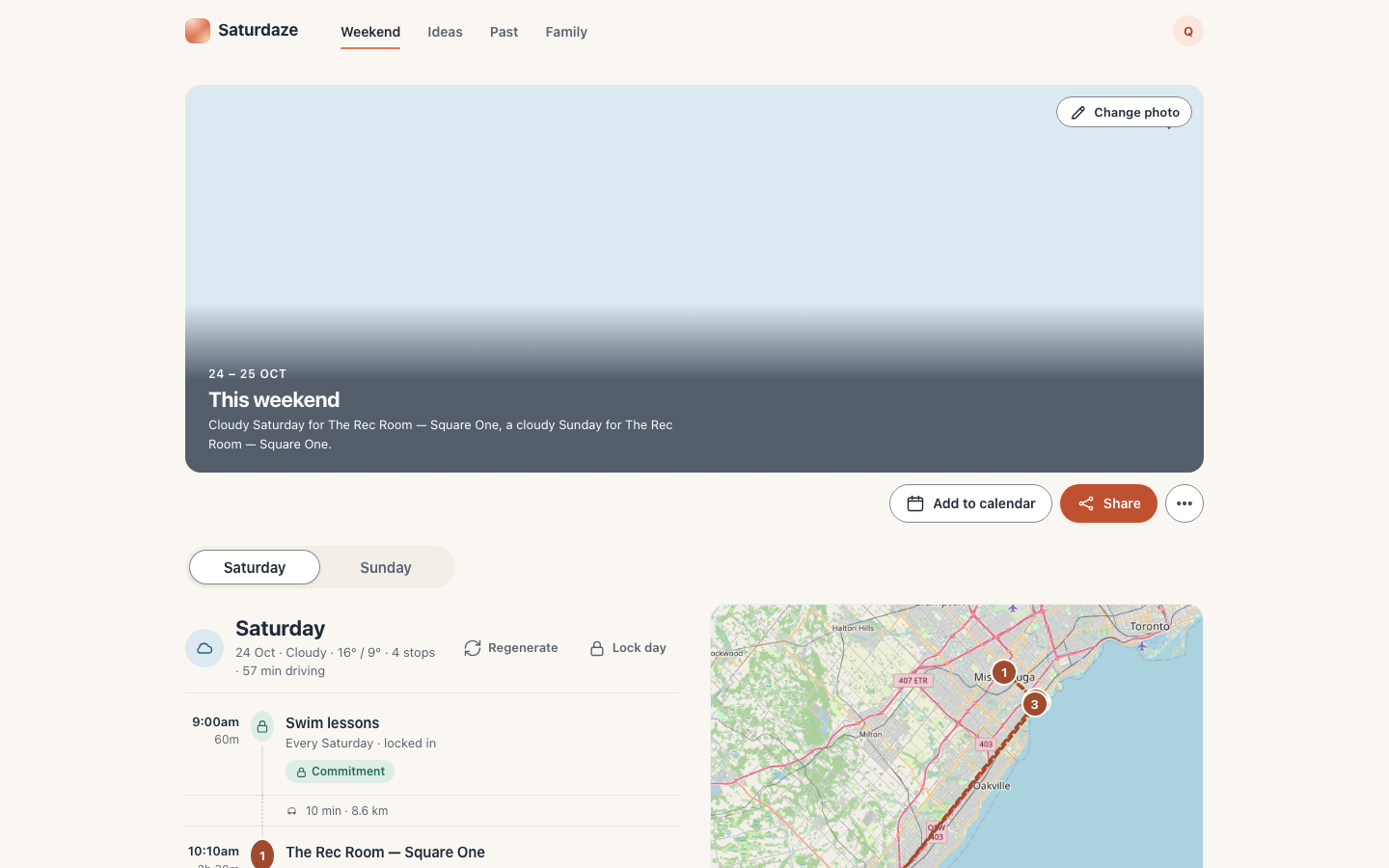Click the Saturdaze brand name

(258, 30)
